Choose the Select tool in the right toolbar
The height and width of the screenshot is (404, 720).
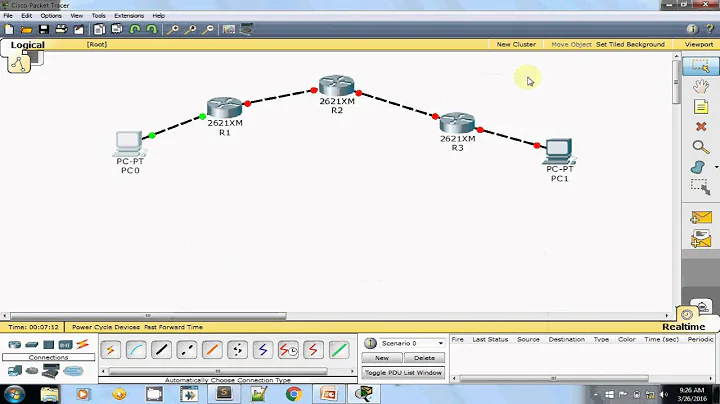coord(701,66)
